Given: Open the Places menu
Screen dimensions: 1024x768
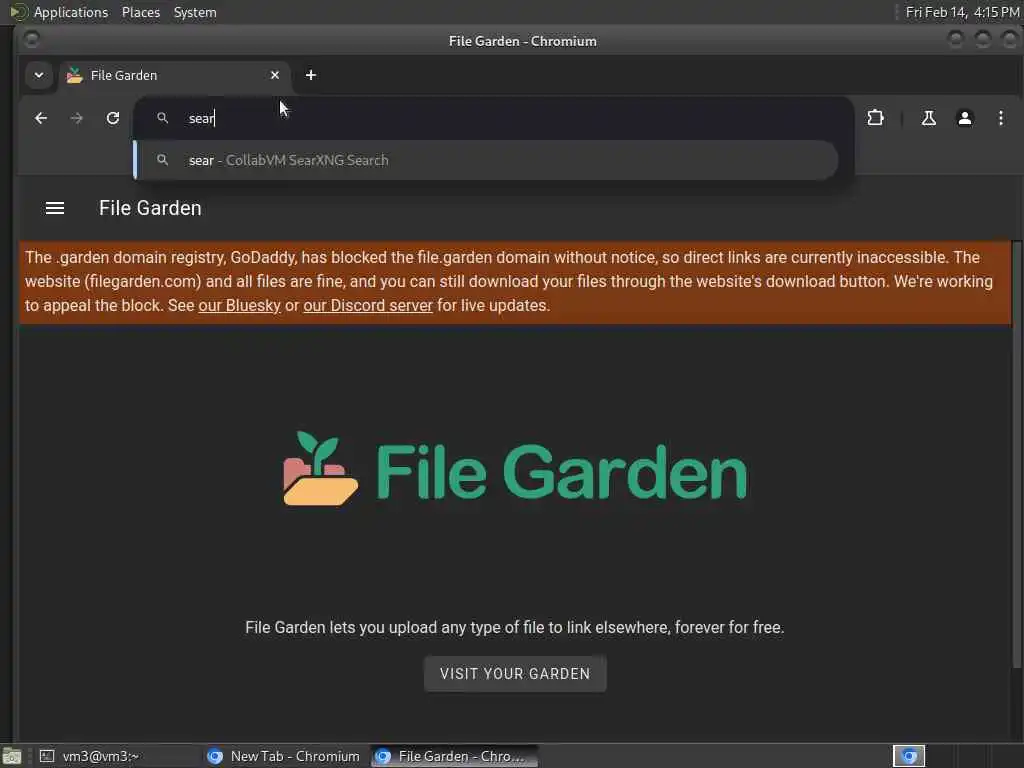Looking at the screenshot, I should pyautogui.click(x=140, y=12).
